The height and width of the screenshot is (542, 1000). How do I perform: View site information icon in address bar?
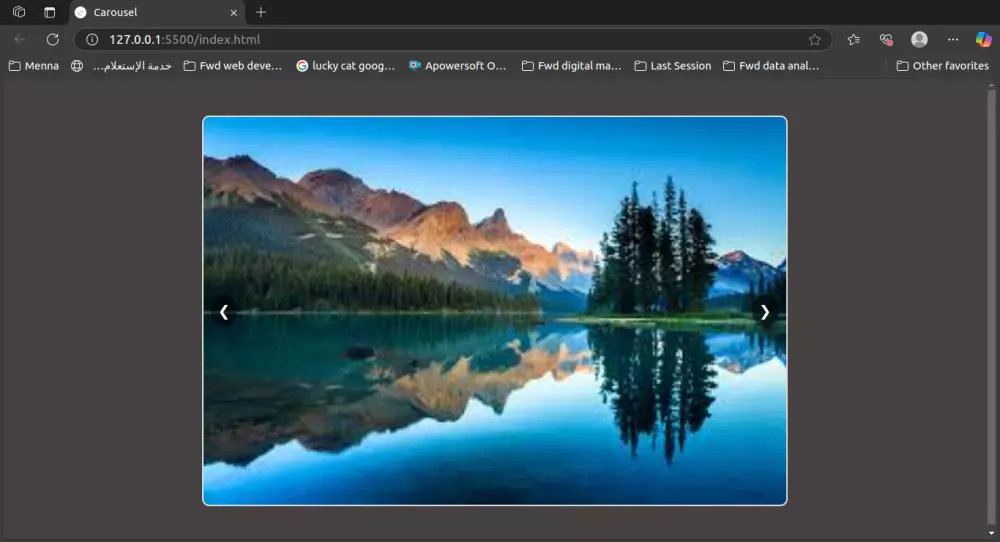(92, 40)
